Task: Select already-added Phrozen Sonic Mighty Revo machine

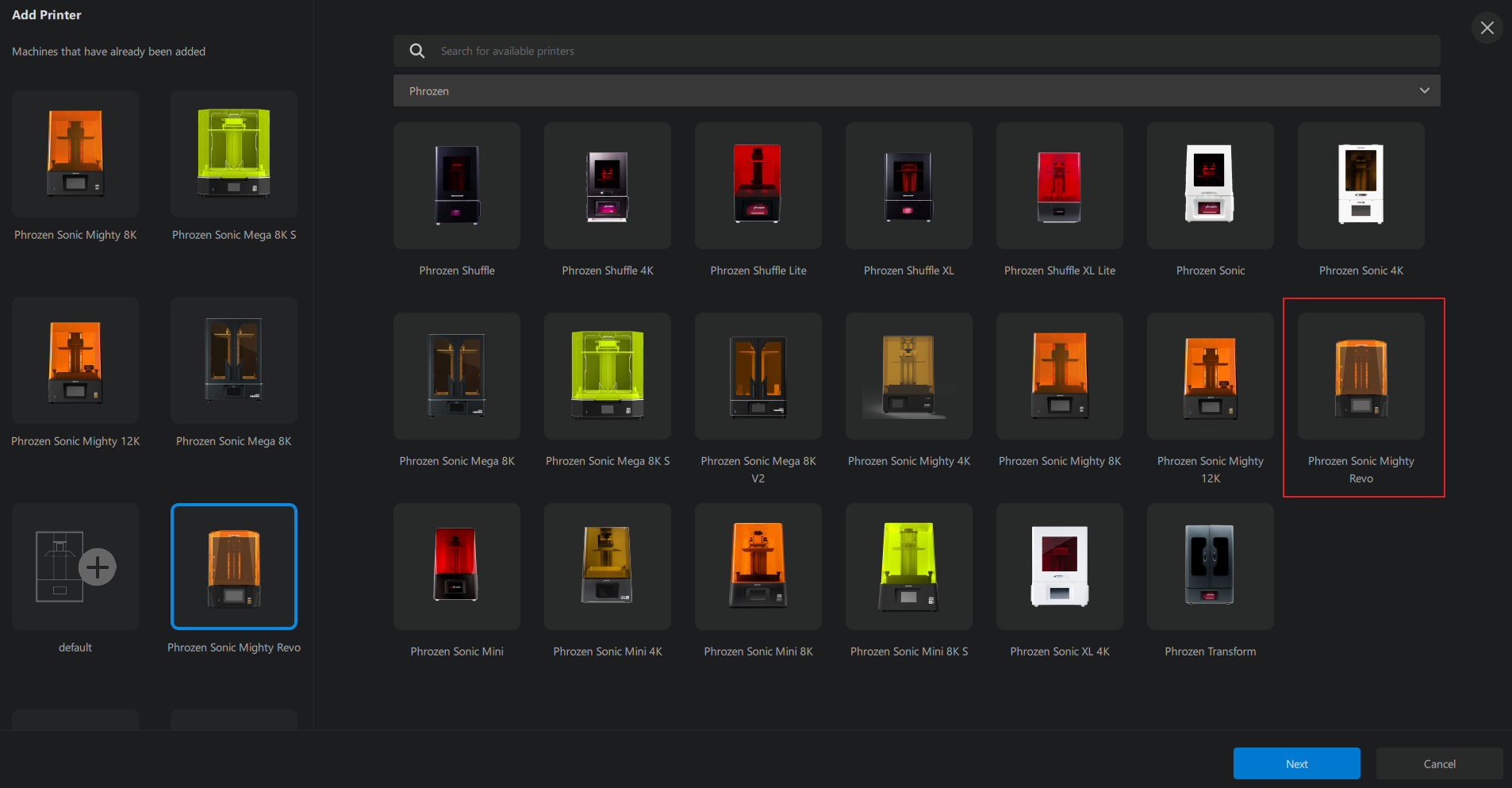Action: [234, 567]
